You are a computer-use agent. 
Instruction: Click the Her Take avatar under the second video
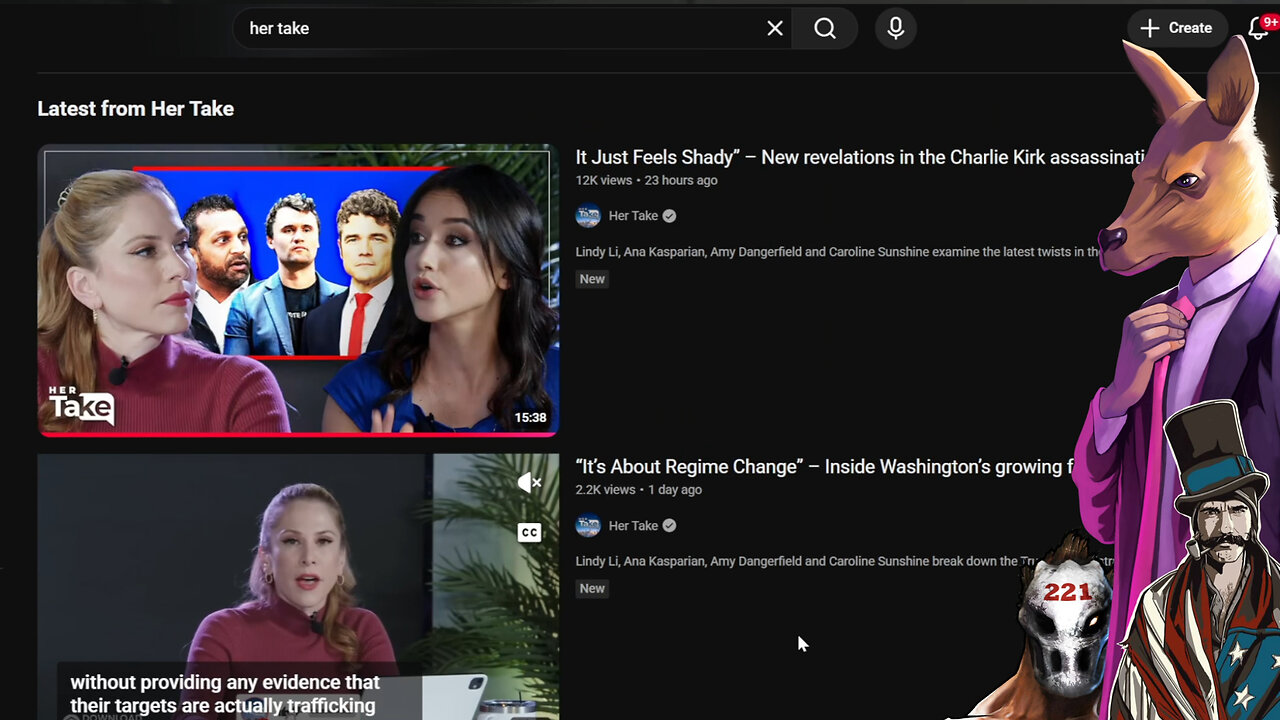tap(588, 526)
